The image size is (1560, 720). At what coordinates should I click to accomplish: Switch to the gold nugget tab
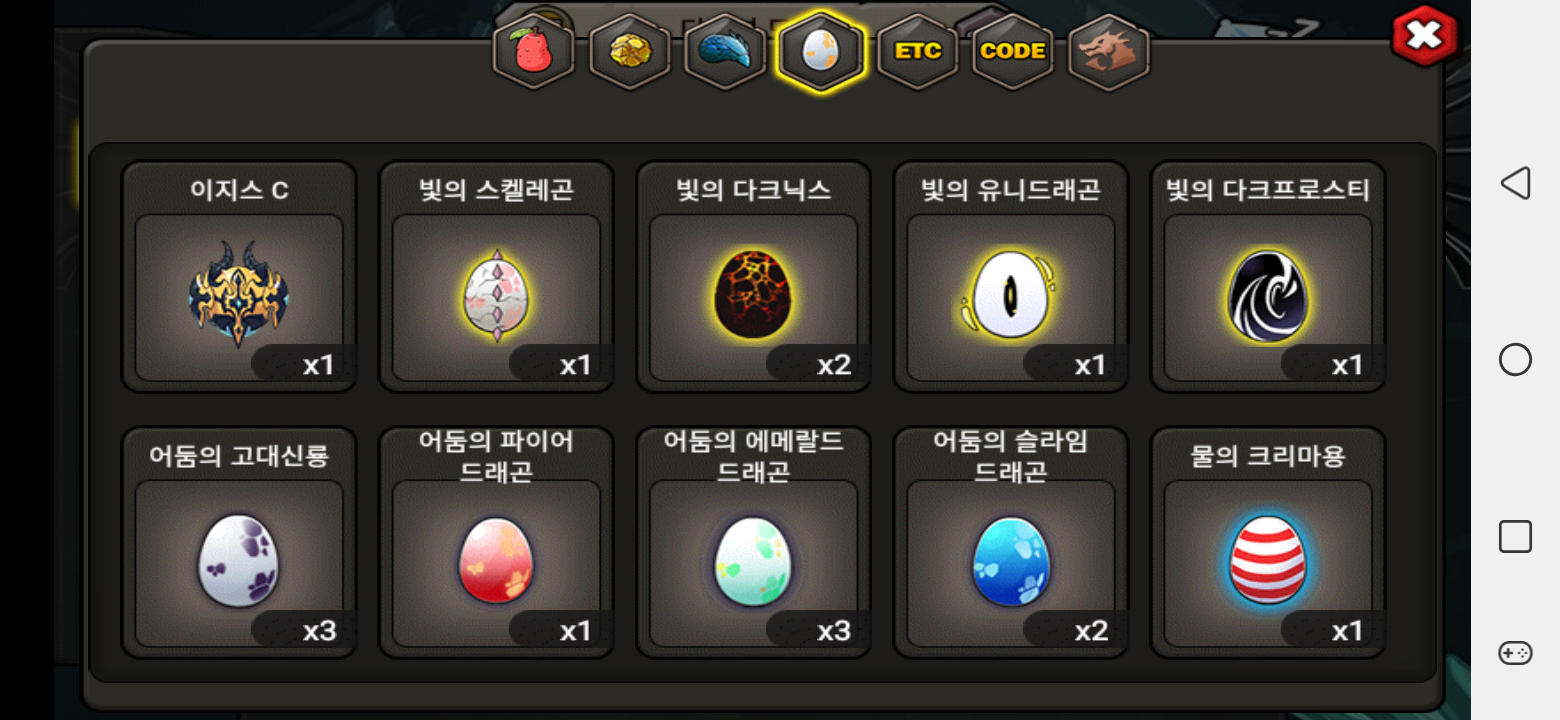click(x=630, y=51)
